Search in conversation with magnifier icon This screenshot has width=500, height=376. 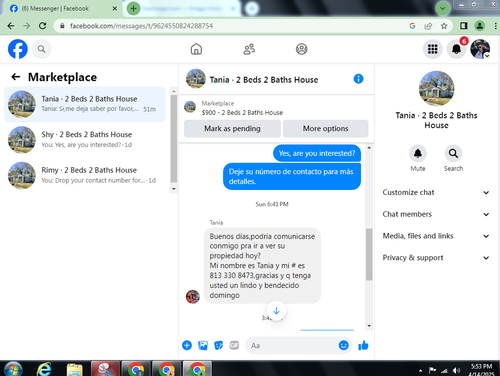click(453, 153)
